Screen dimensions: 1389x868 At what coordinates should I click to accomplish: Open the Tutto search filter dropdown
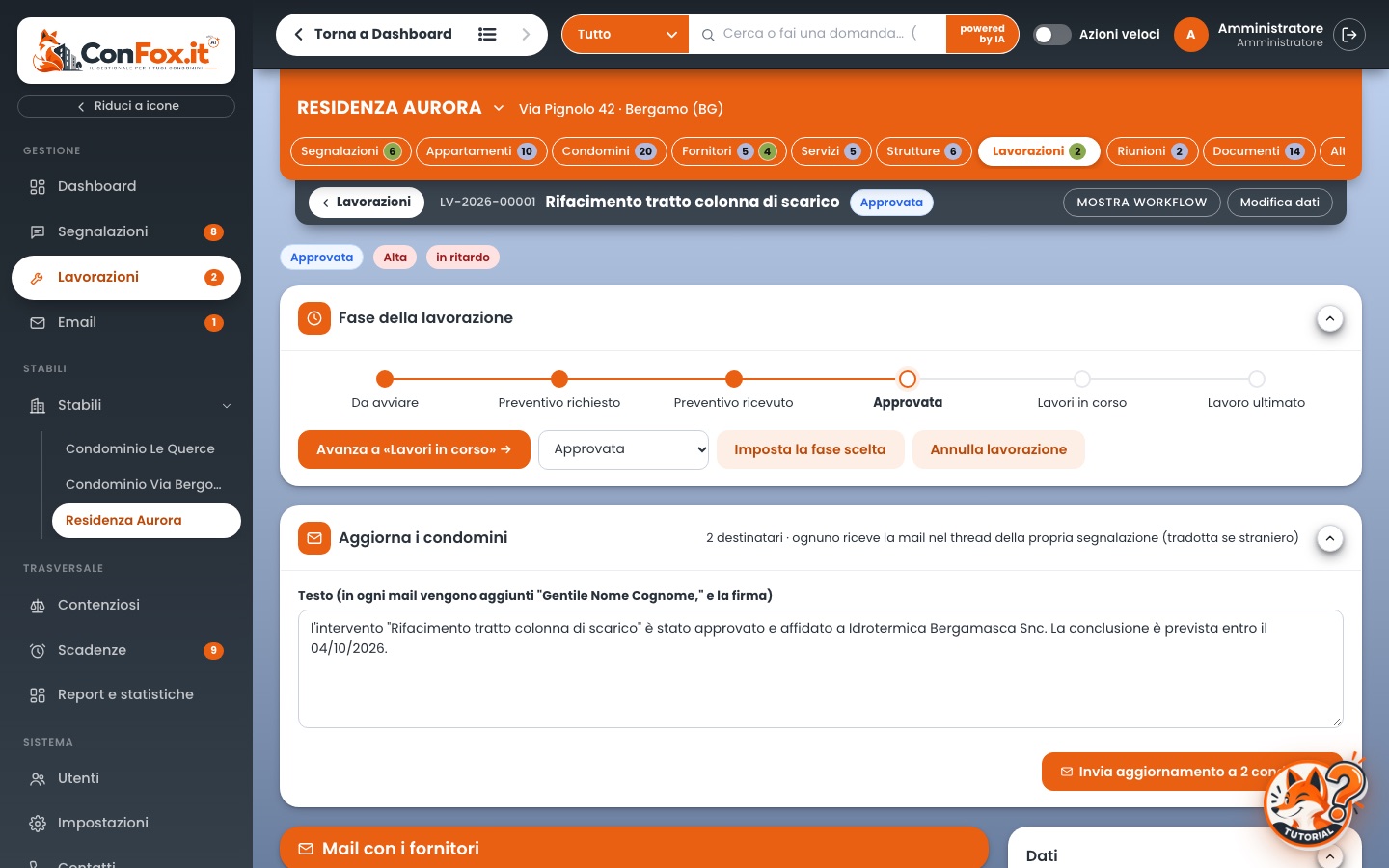coord(625,35)
